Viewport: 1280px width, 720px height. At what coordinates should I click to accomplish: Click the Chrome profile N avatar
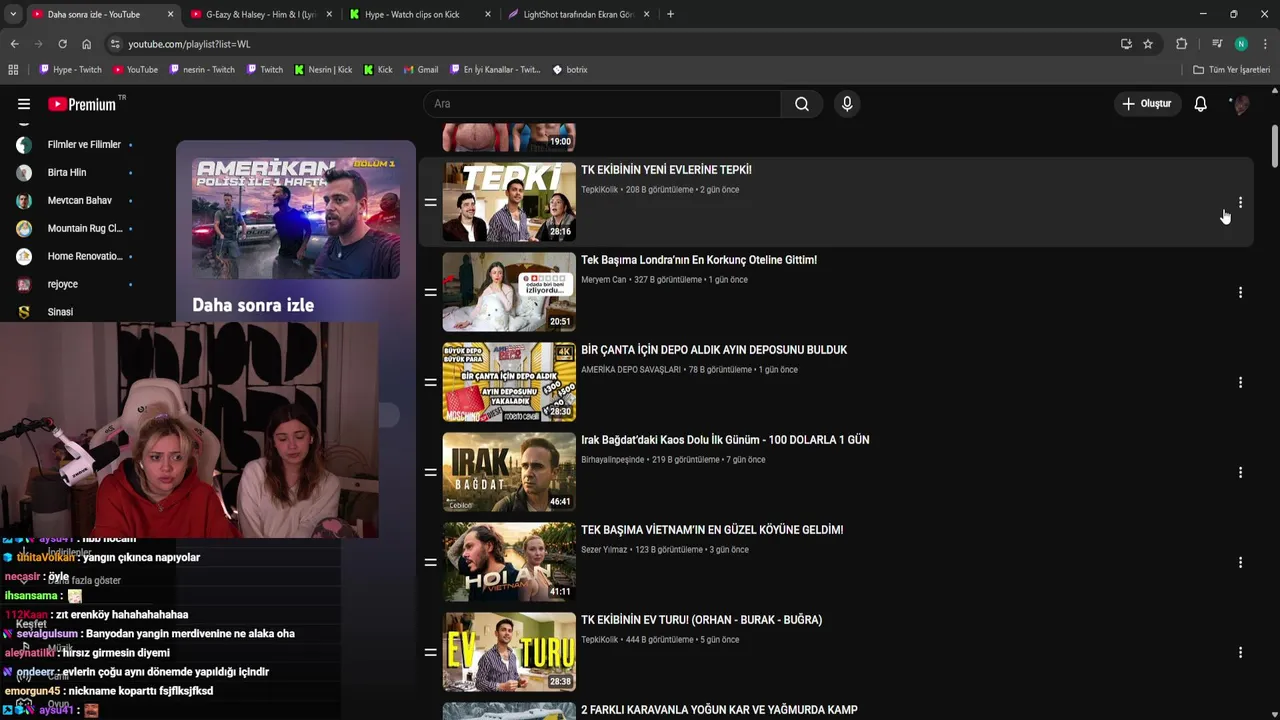point(1241,44)
